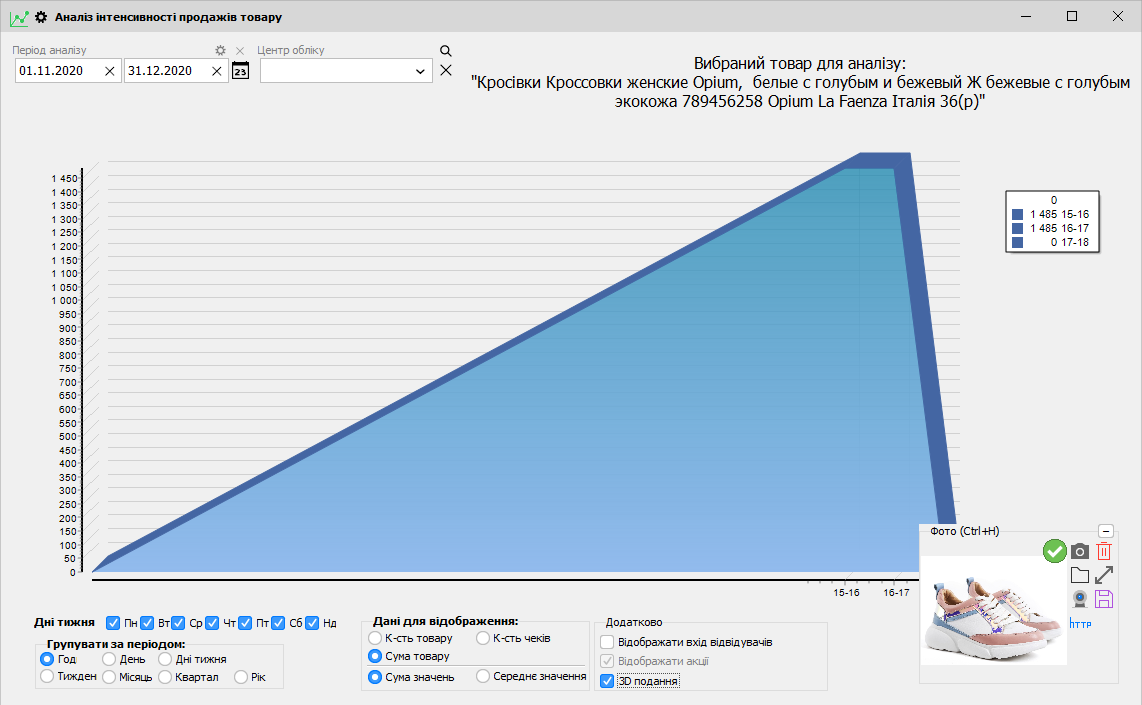Image resolution: width=1142 pixels, height=705 pixels.
Task: Expand photo with diagonal arrows icon
Action: pos(1104,575)
